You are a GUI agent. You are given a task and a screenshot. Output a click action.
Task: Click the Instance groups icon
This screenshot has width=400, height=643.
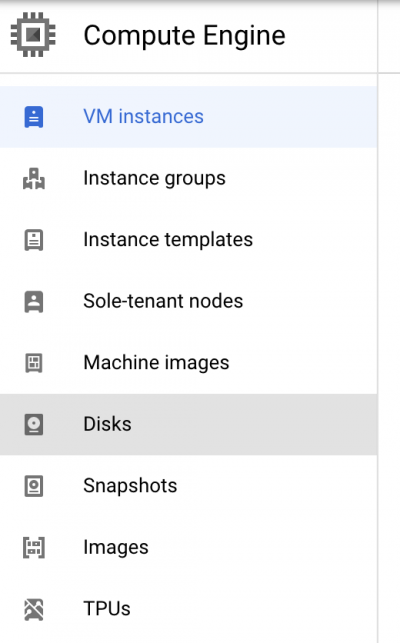[x=34, y=178]
